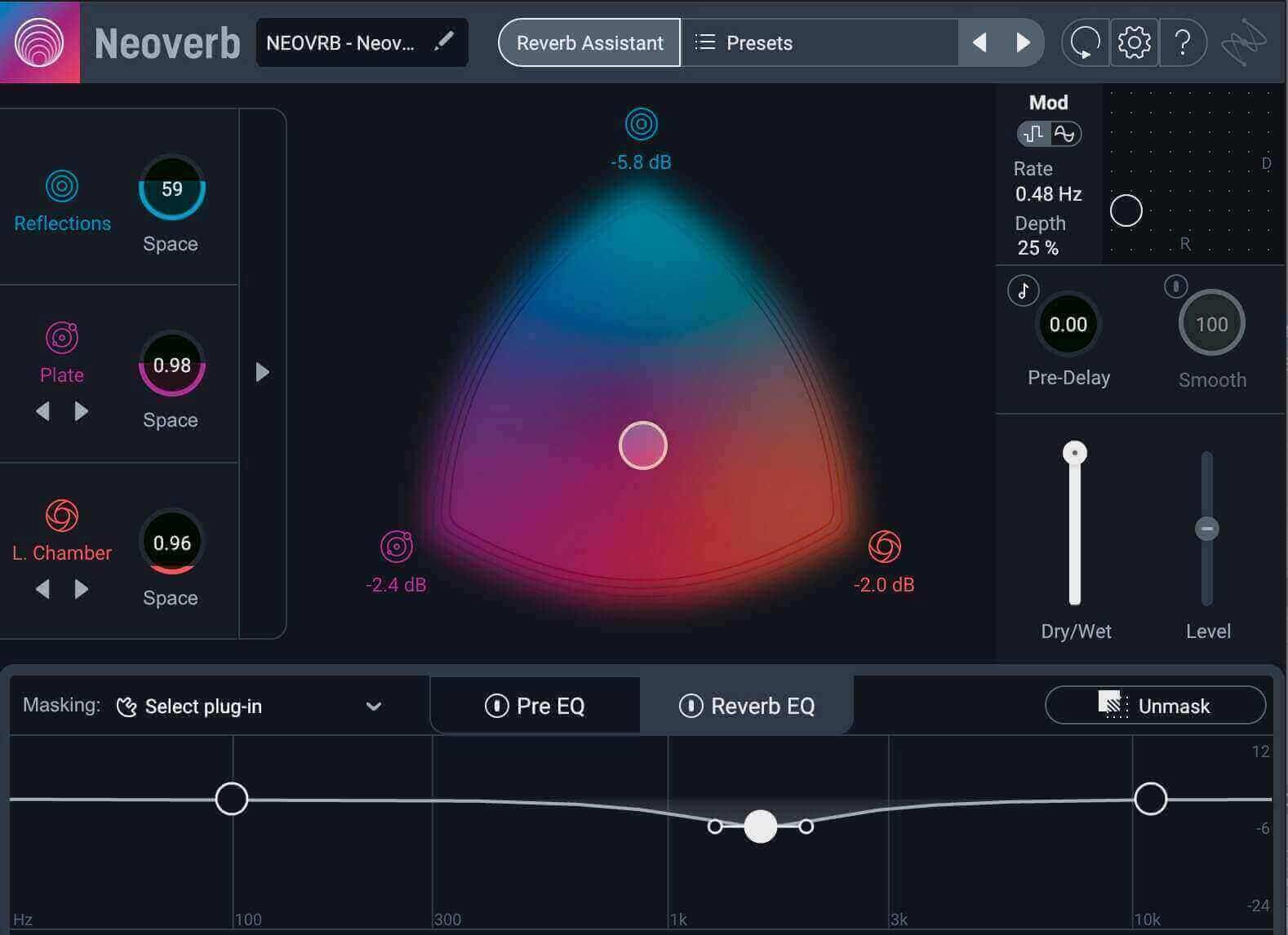Launch the Reverb Assistant
1288x935 pixels.
tap(589, 42)
